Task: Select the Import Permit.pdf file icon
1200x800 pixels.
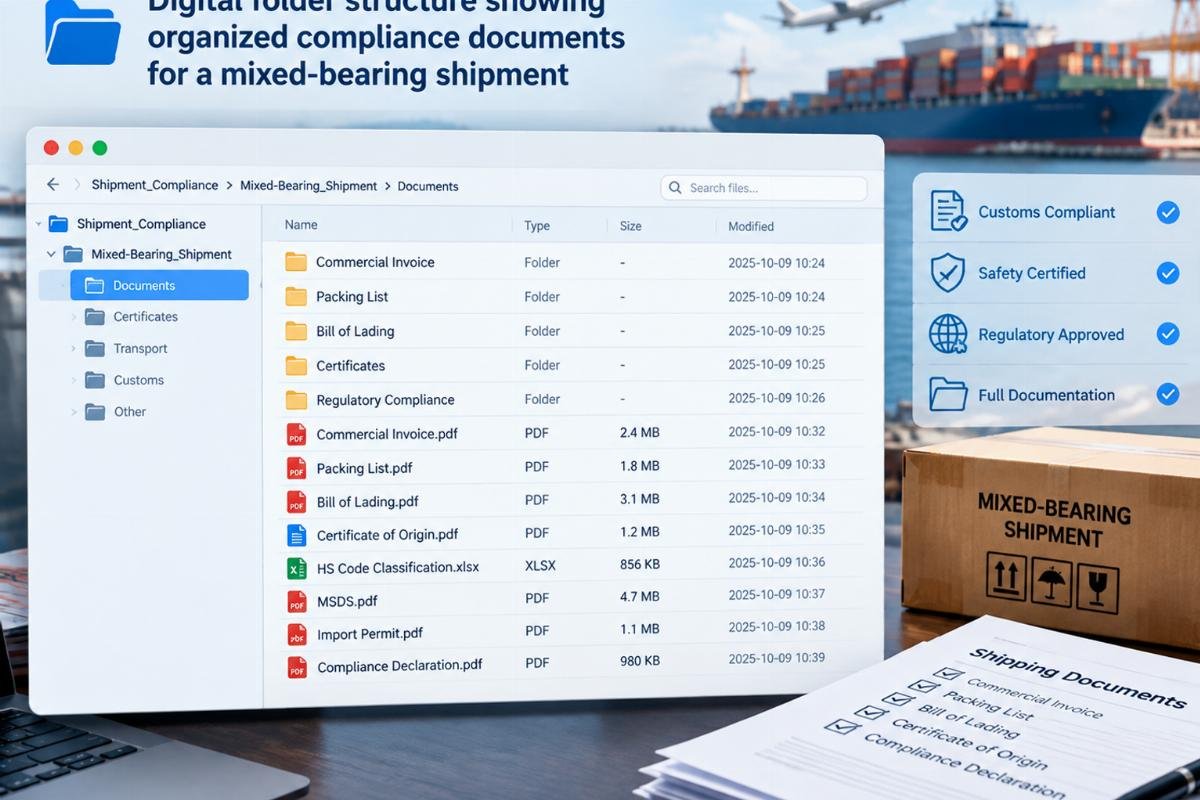Action: (297, 634)
